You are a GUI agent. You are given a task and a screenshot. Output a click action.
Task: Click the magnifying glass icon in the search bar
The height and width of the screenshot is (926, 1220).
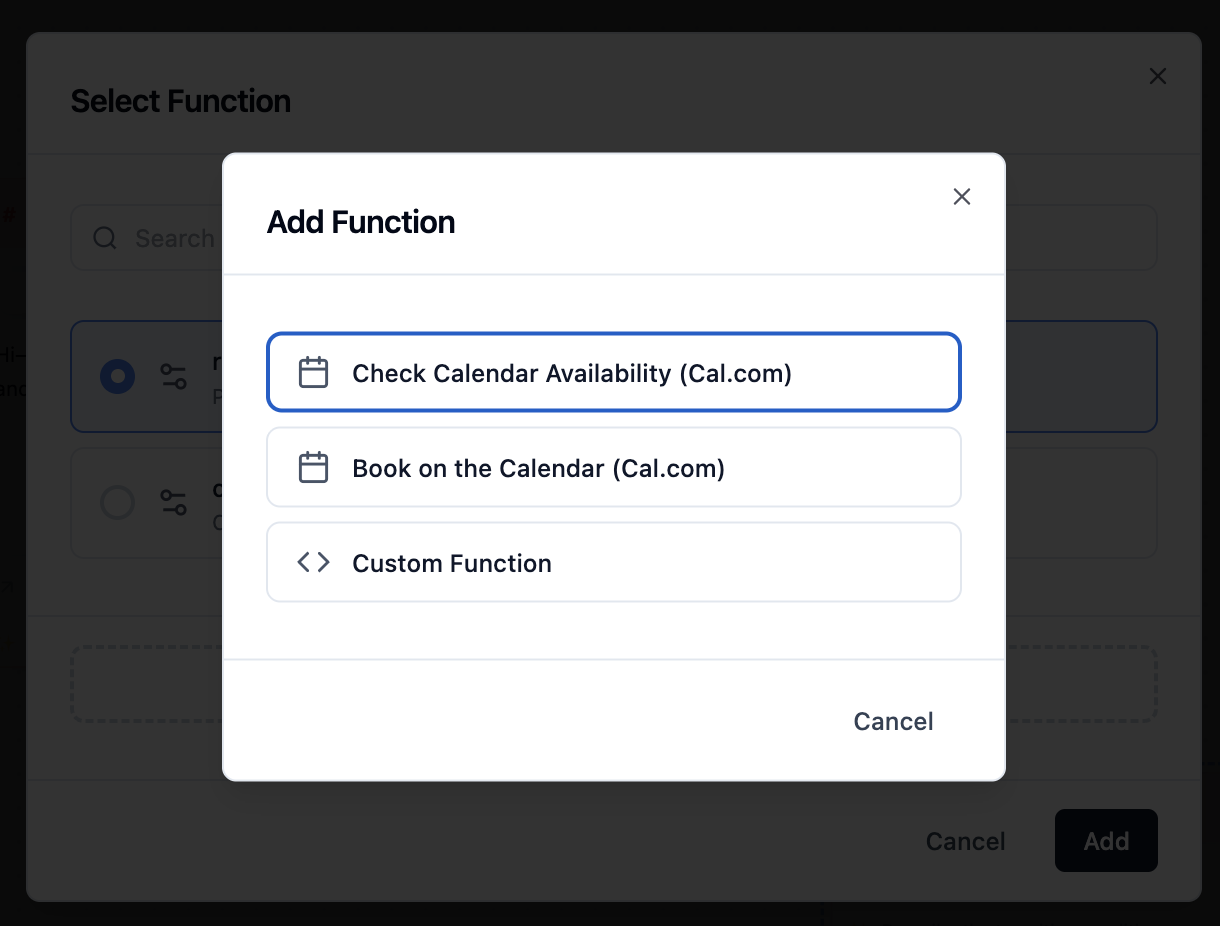[x=104, y=238]
